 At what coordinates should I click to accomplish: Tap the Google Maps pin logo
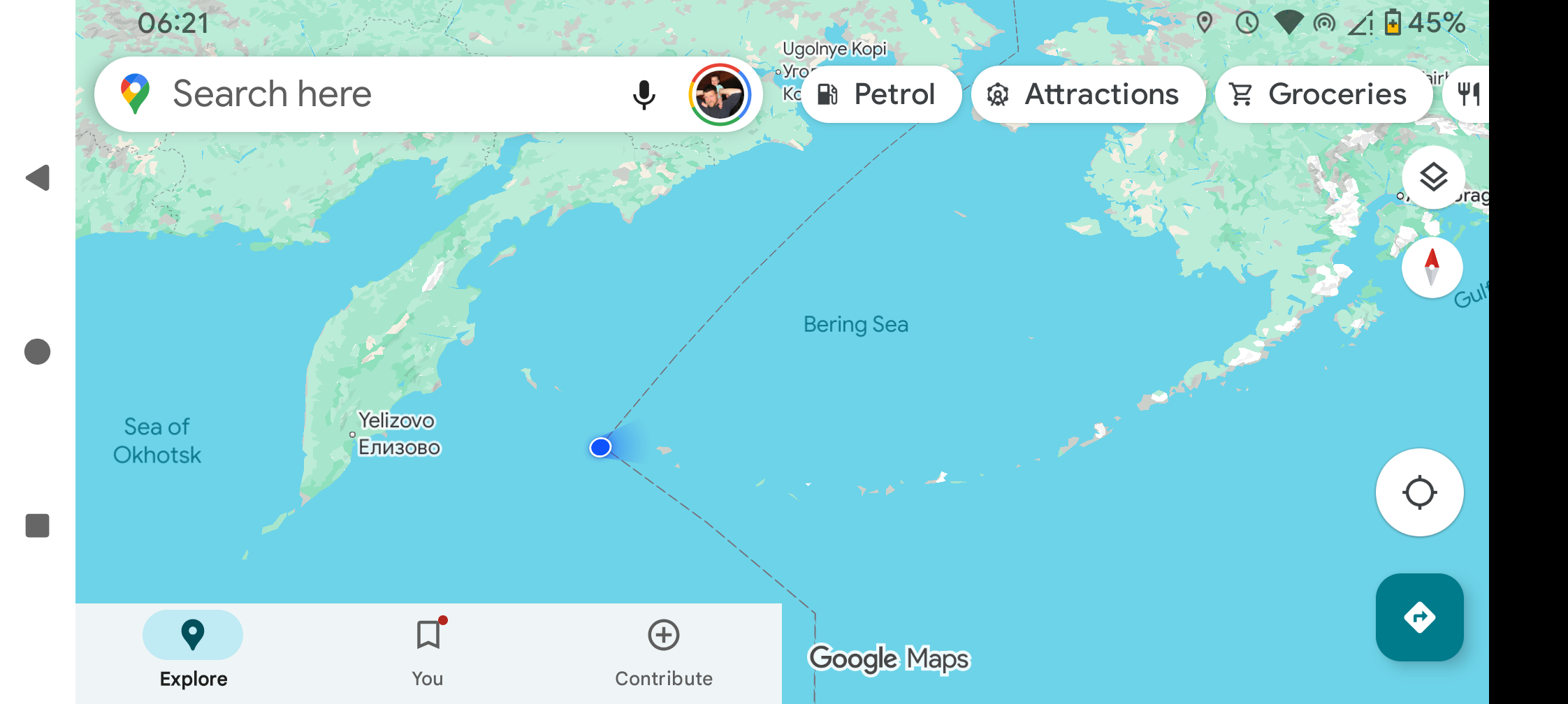[x=135, y=94]
